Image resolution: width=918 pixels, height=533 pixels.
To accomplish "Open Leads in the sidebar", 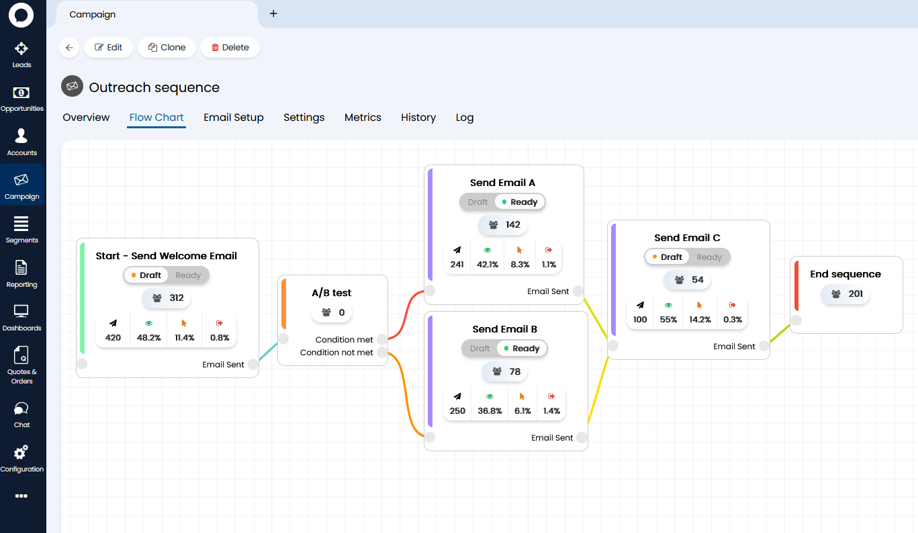I will (x=21, y=54).
